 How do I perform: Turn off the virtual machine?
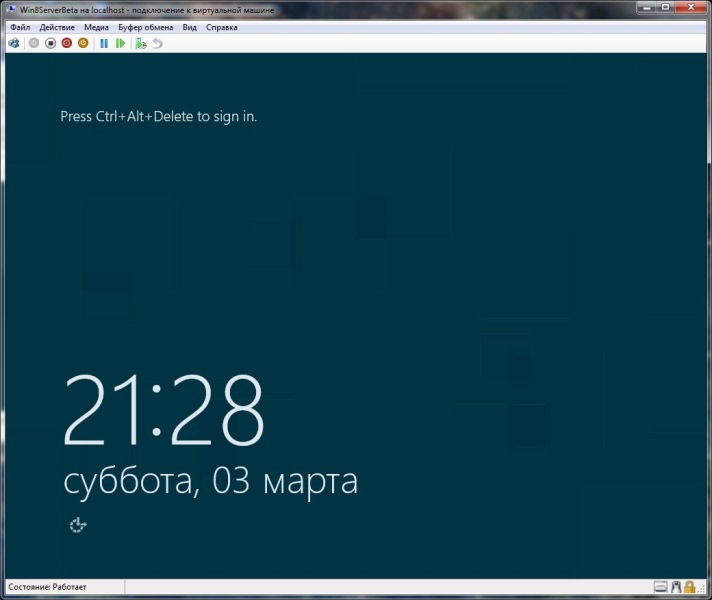tap(50, 44)
